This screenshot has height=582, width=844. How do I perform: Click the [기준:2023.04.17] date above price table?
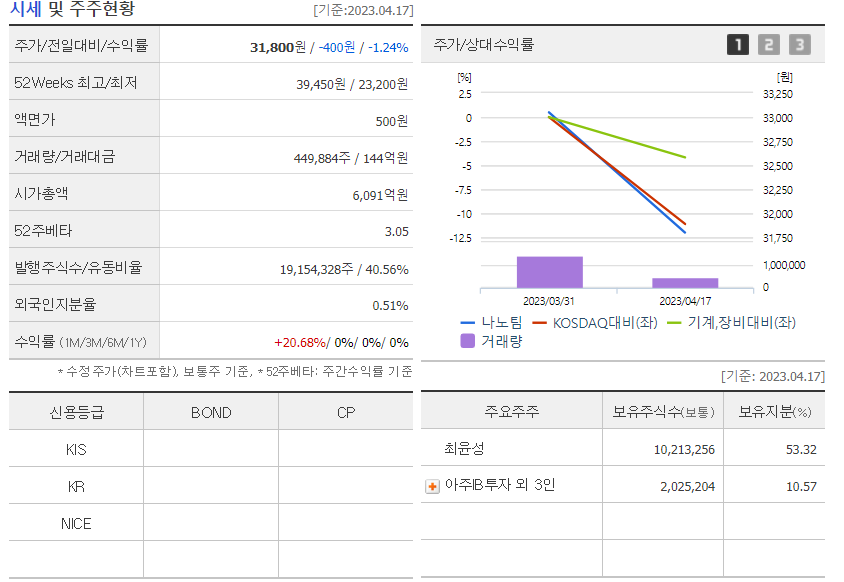363,11
